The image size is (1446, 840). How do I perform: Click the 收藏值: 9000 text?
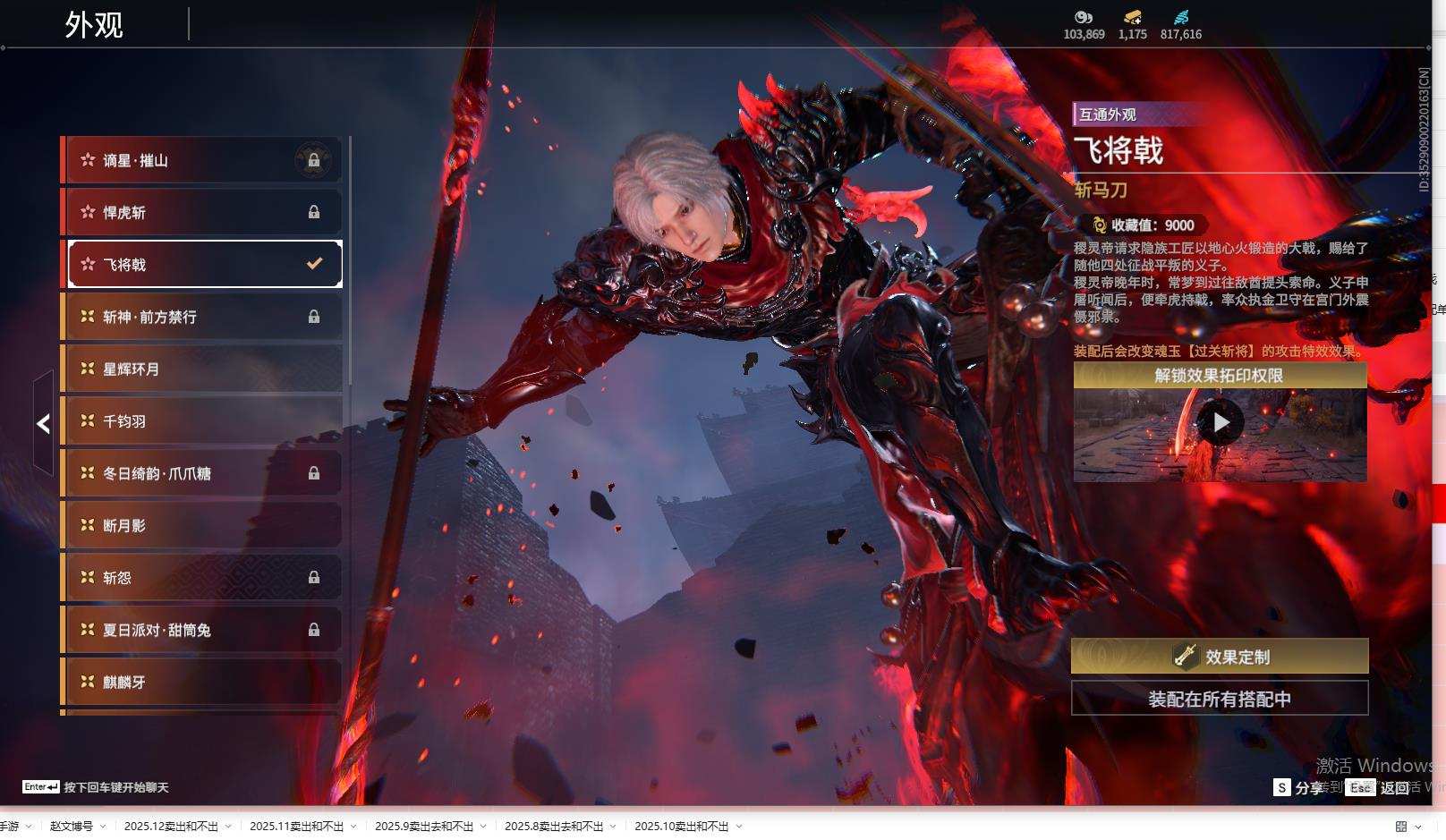[1153, 225]
